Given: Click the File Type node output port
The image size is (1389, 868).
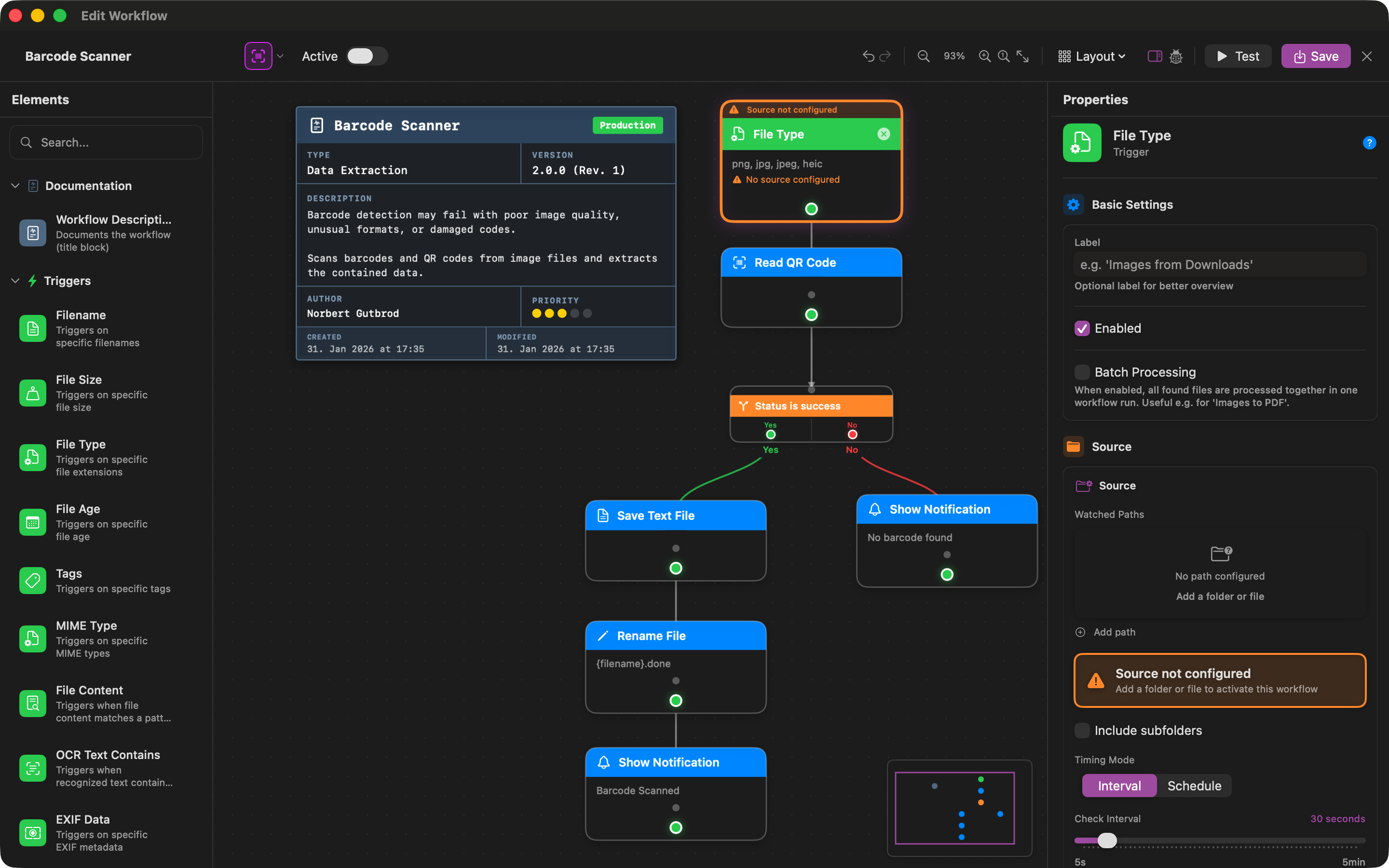Looking at the screenshot, I should 811,209.
